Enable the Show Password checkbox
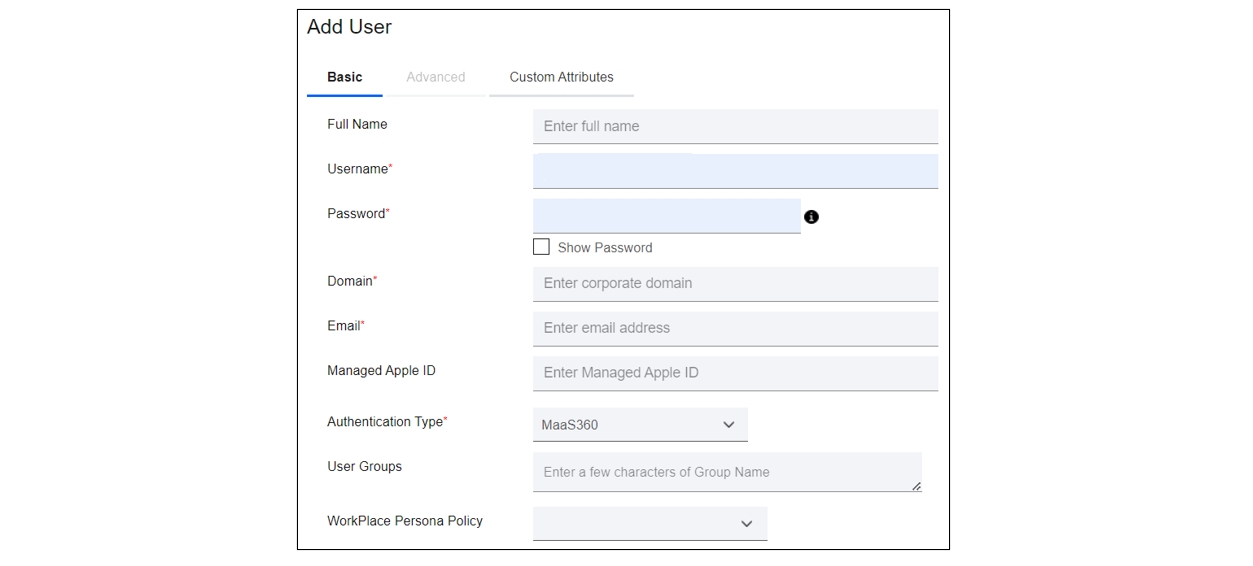1253x566 pixels. click(x=541, y=246)
